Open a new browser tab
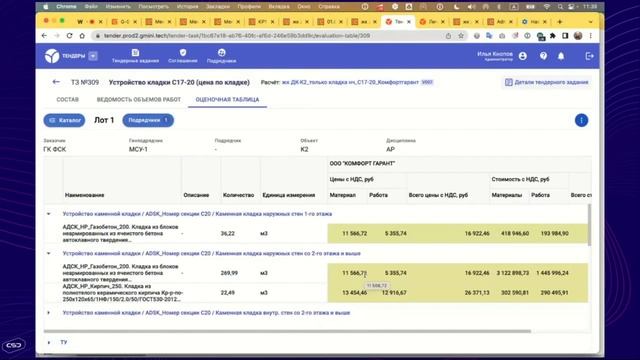Viewport: 640px width, 360px height. pos(560,22)
